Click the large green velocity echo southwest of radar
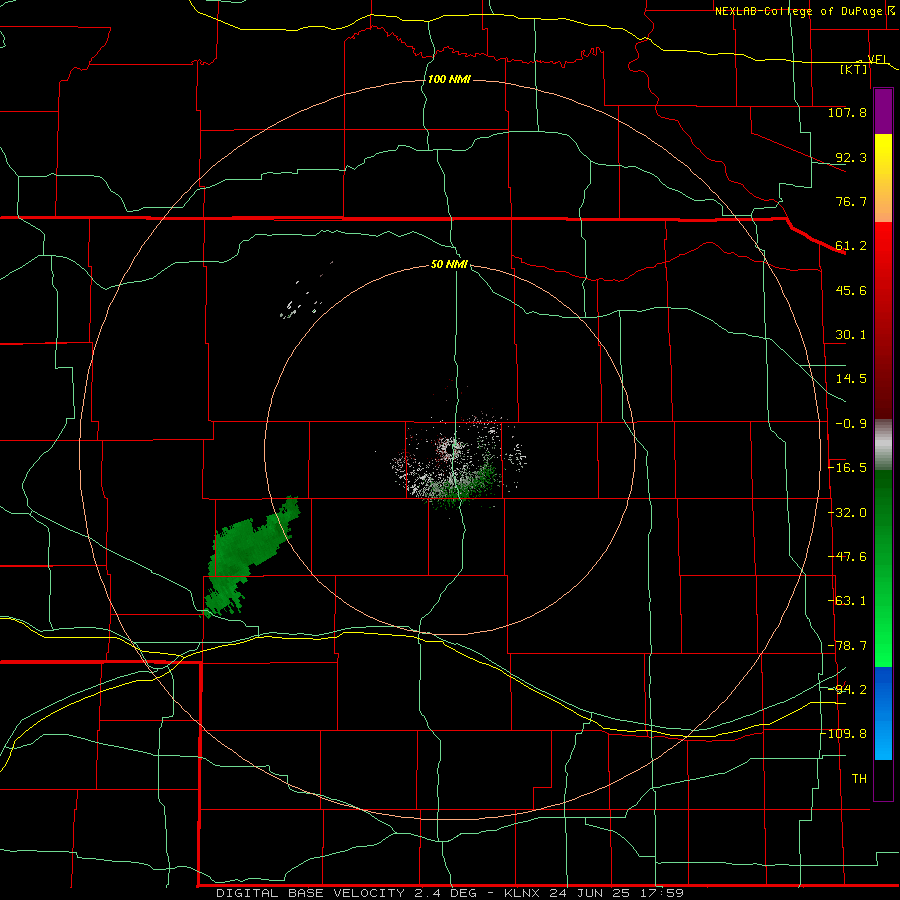900x900 pixels. (x=246, y=557)
